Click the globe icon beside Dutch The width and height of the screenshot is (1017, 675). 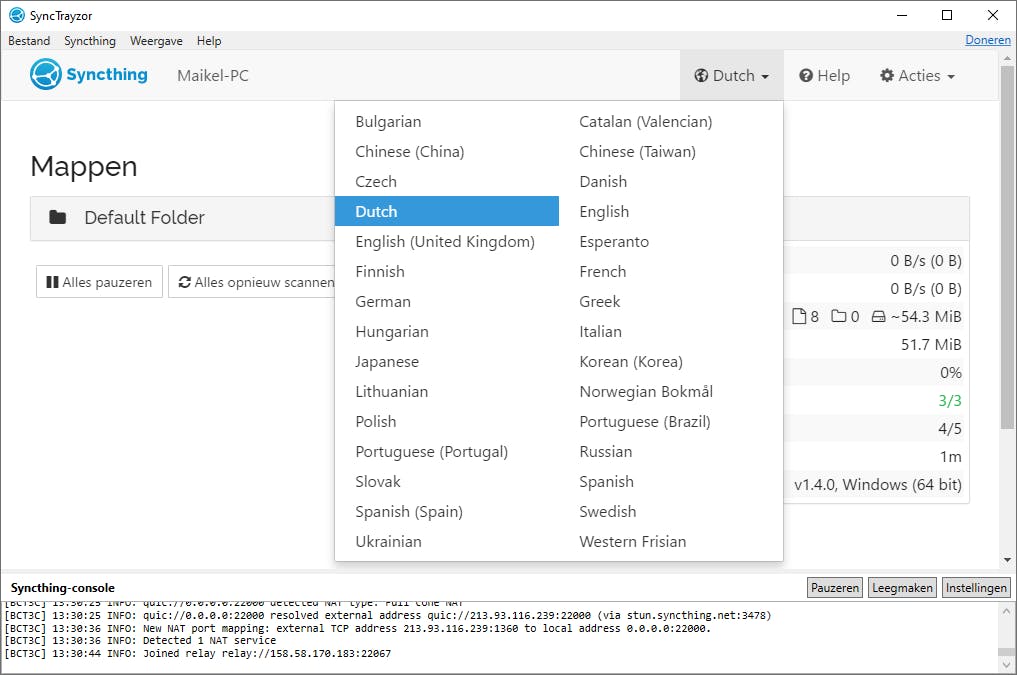point(701,76)
